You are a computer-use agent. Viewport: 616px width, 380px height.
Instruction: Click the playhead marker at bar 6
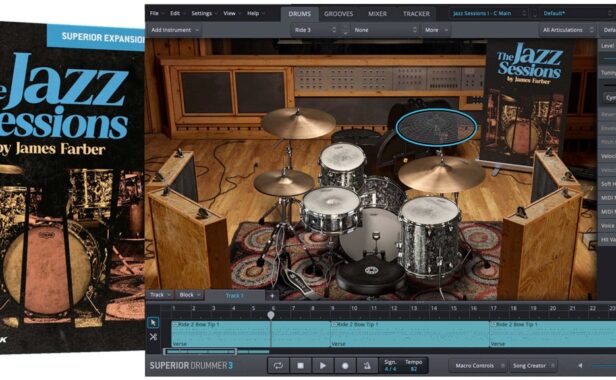point(271,315)
